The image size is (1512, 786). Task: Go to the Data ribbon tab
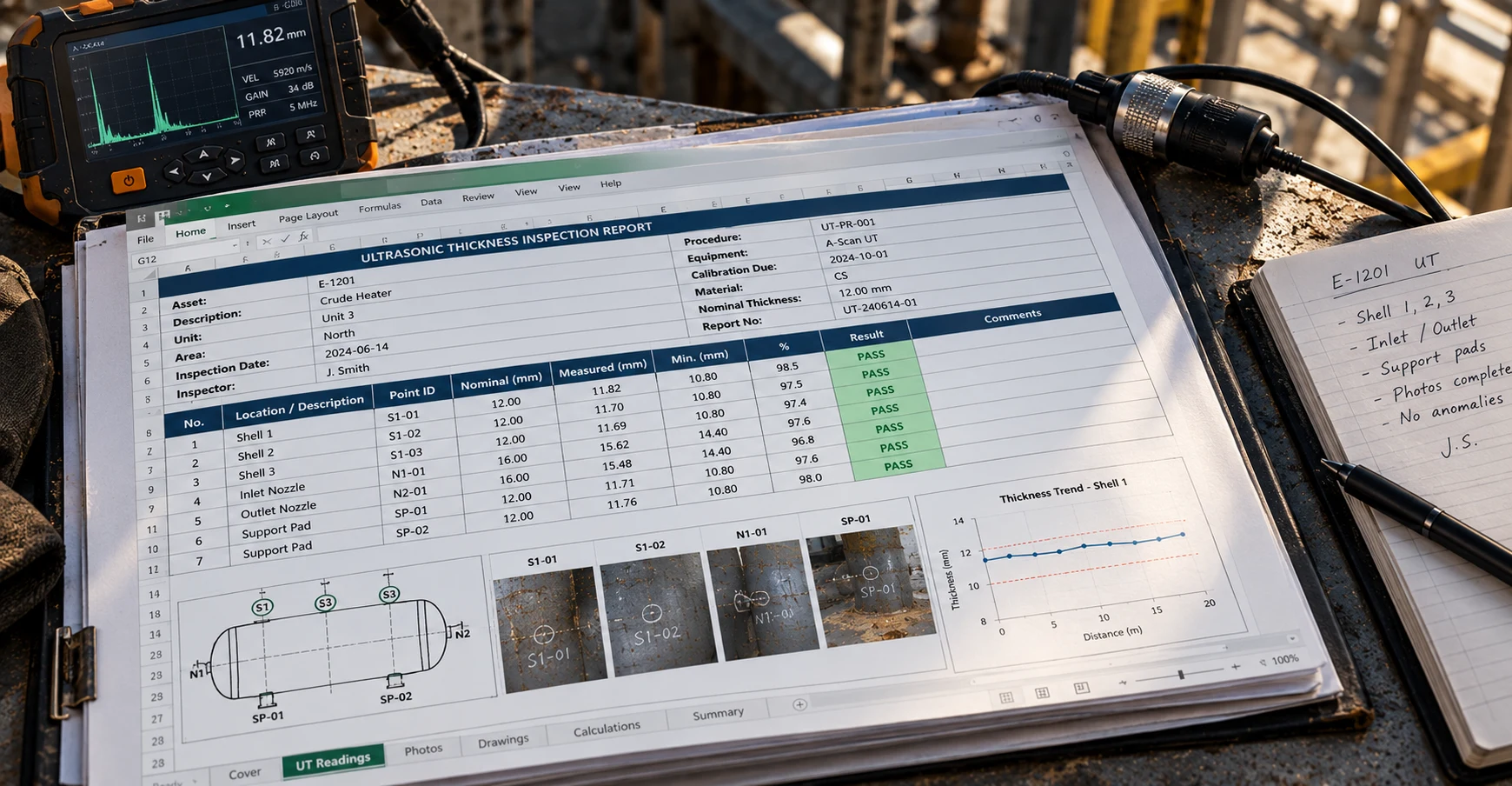pos(431,202)
